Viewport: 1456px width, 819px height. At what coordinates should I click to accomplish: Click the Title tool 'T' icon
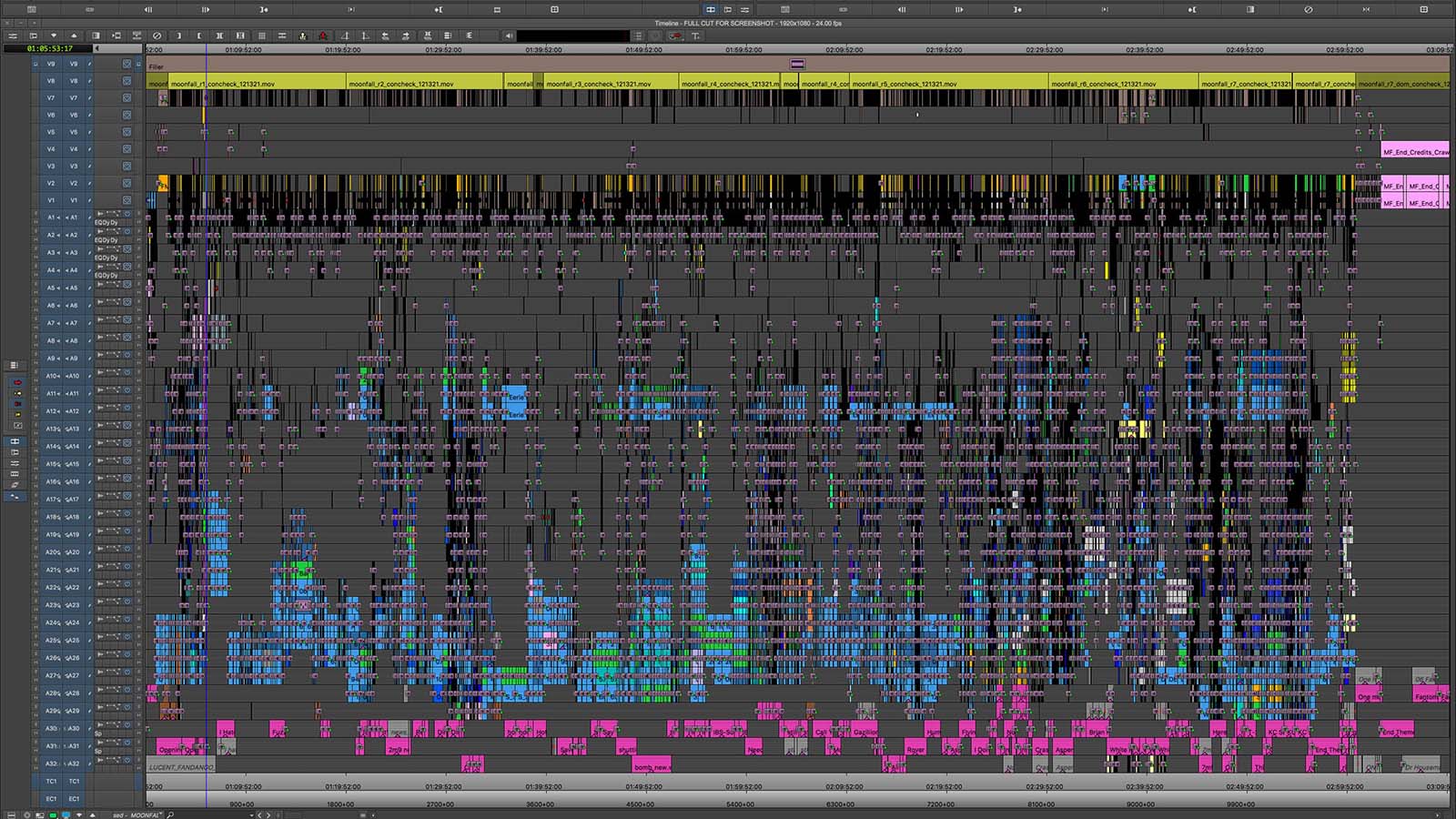pos(695,35)
